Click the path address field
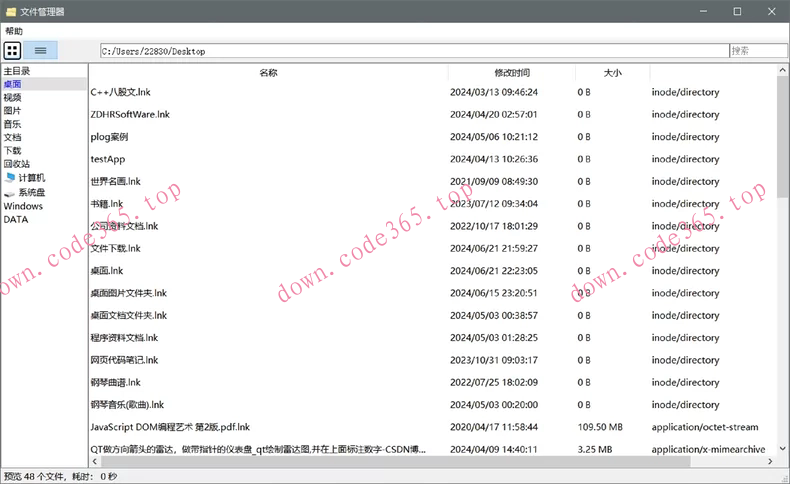The image size is (790, 484). [414, 51]
